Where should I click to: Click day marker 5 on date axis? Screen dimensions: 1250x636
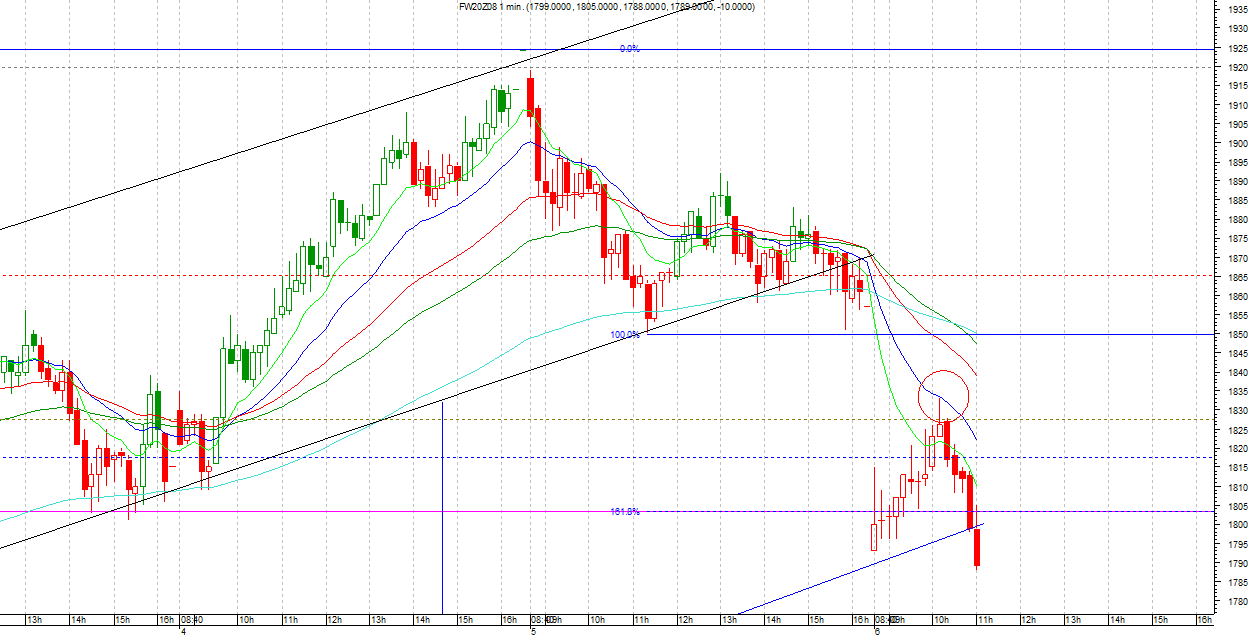click(x=533, y=631)
